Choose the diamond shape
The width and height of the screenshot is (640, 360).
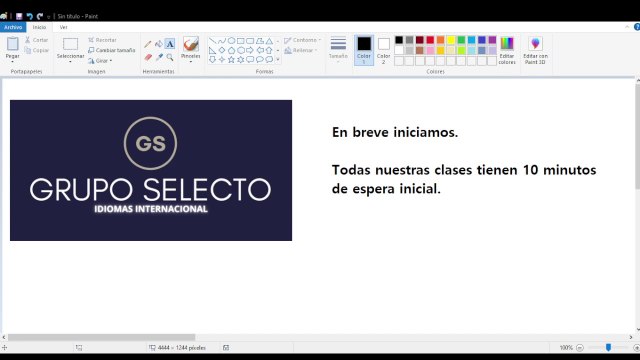pos(222,50)
